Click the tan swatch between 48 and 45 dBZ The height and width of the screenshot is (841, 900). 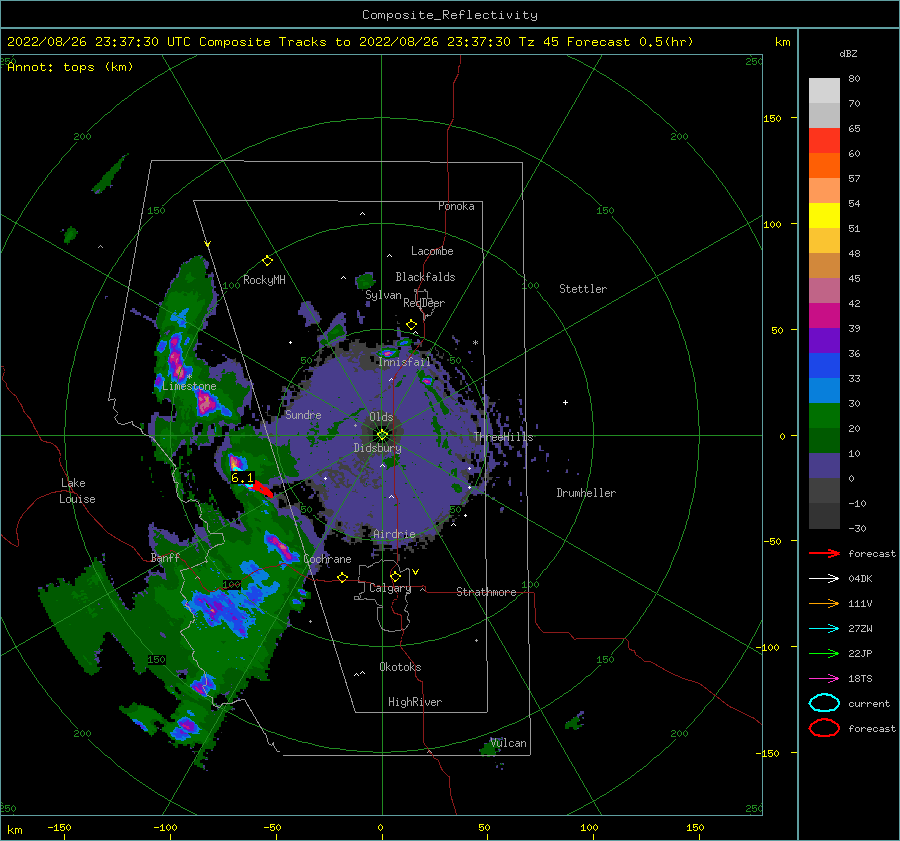point(824,266)
